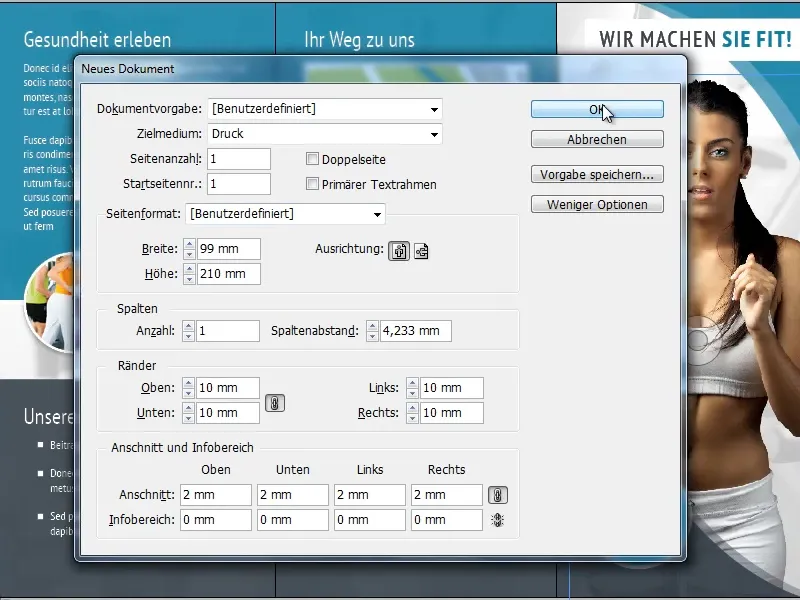800x600 pixels.
Task: Click 'WIR MACHEN SIE FIT!' headline in background
Action: pos(695,39)
